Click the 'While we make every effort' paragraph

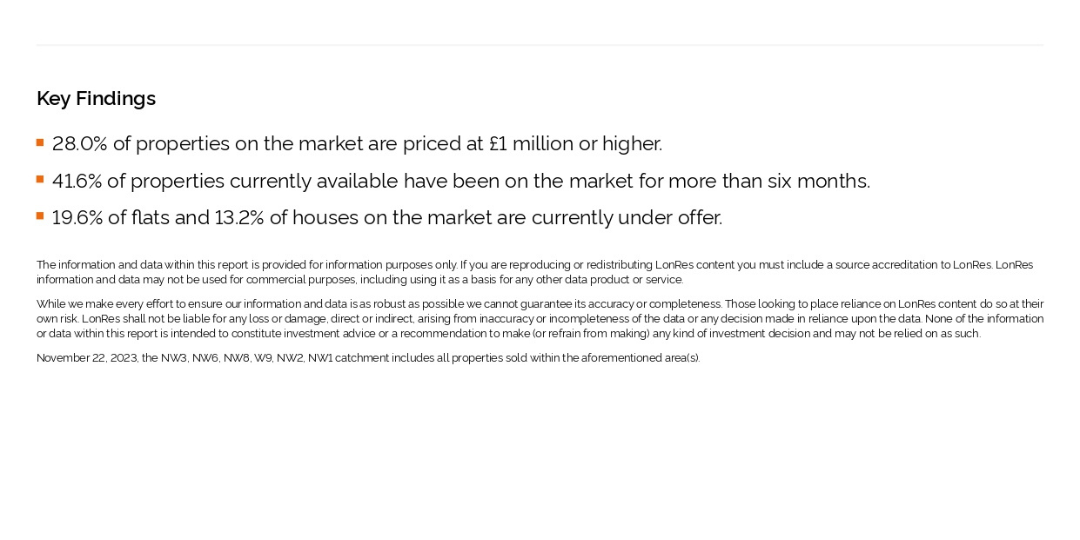(x=540, y=319)
